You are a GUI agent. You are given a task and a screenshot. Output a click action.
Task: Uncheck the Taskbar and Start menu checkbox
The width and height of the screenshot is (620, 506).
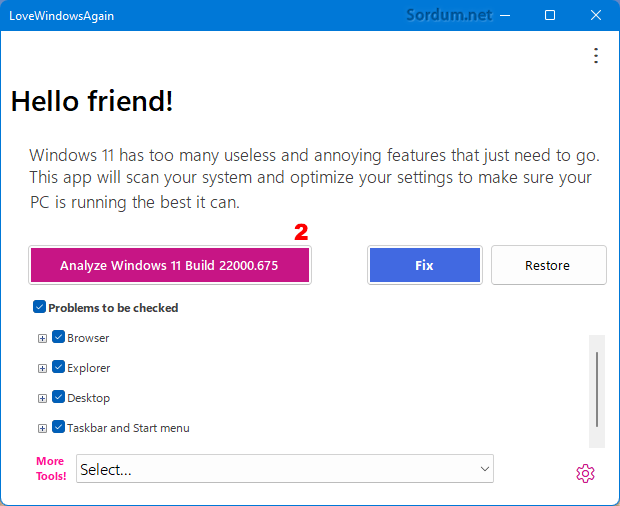[59, 427]
